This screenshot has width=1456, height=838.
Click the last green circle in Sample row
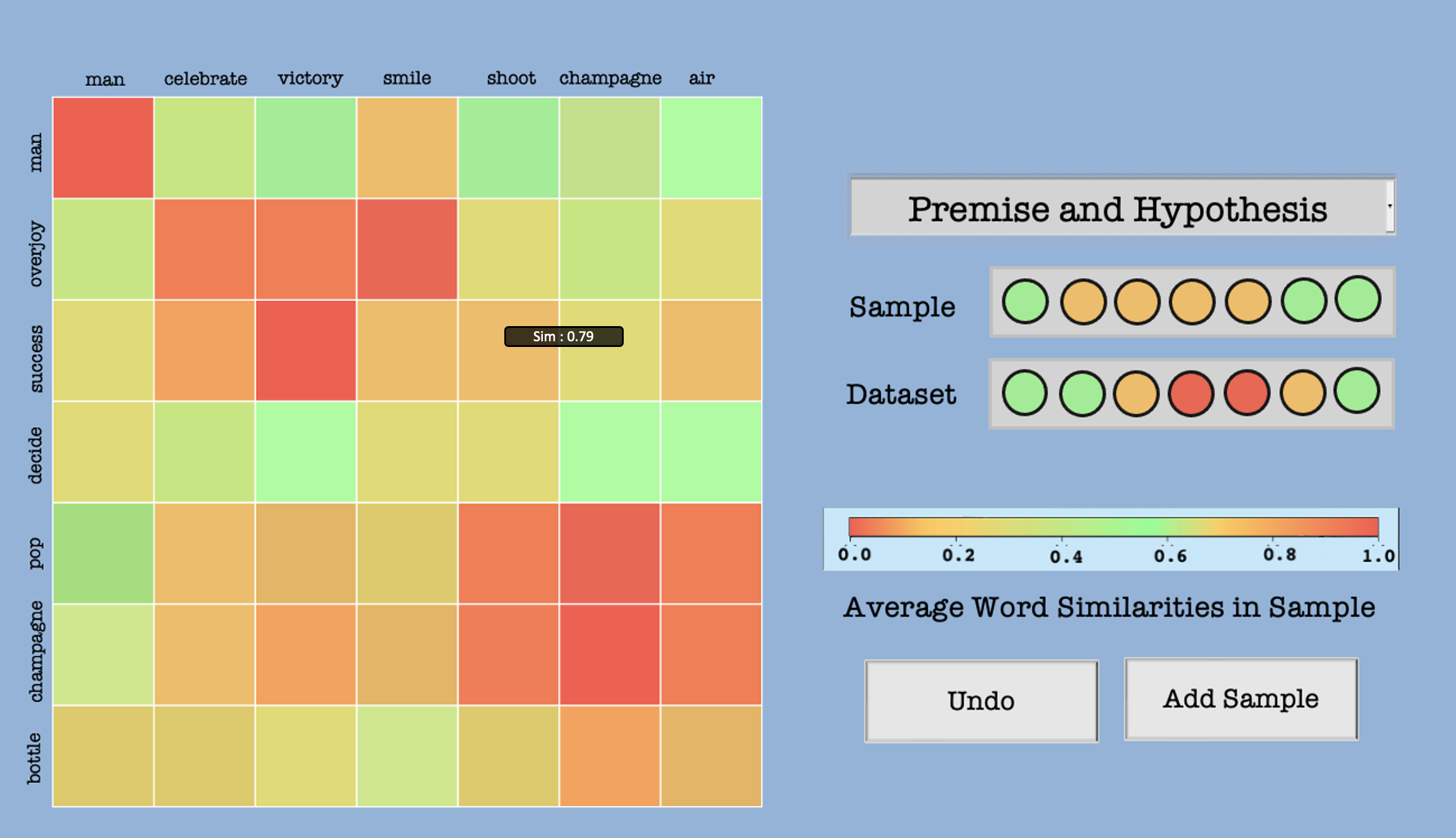[x=1358, y=299]
